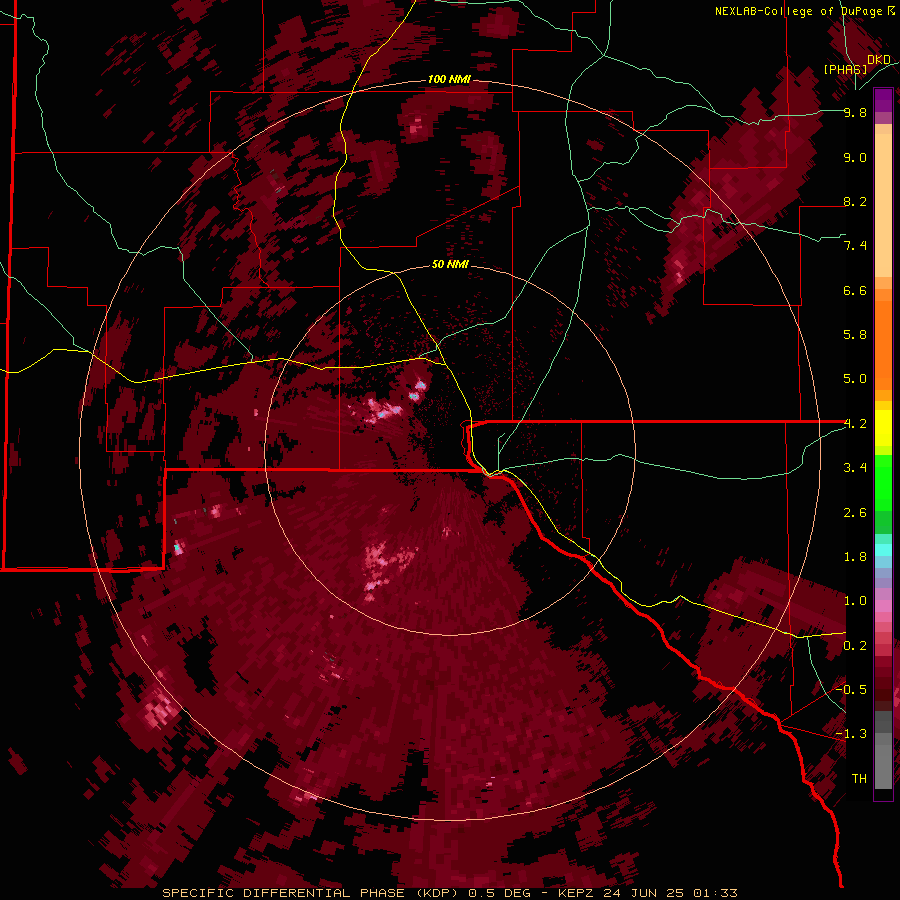Click the DKD product label

point(878,59)
